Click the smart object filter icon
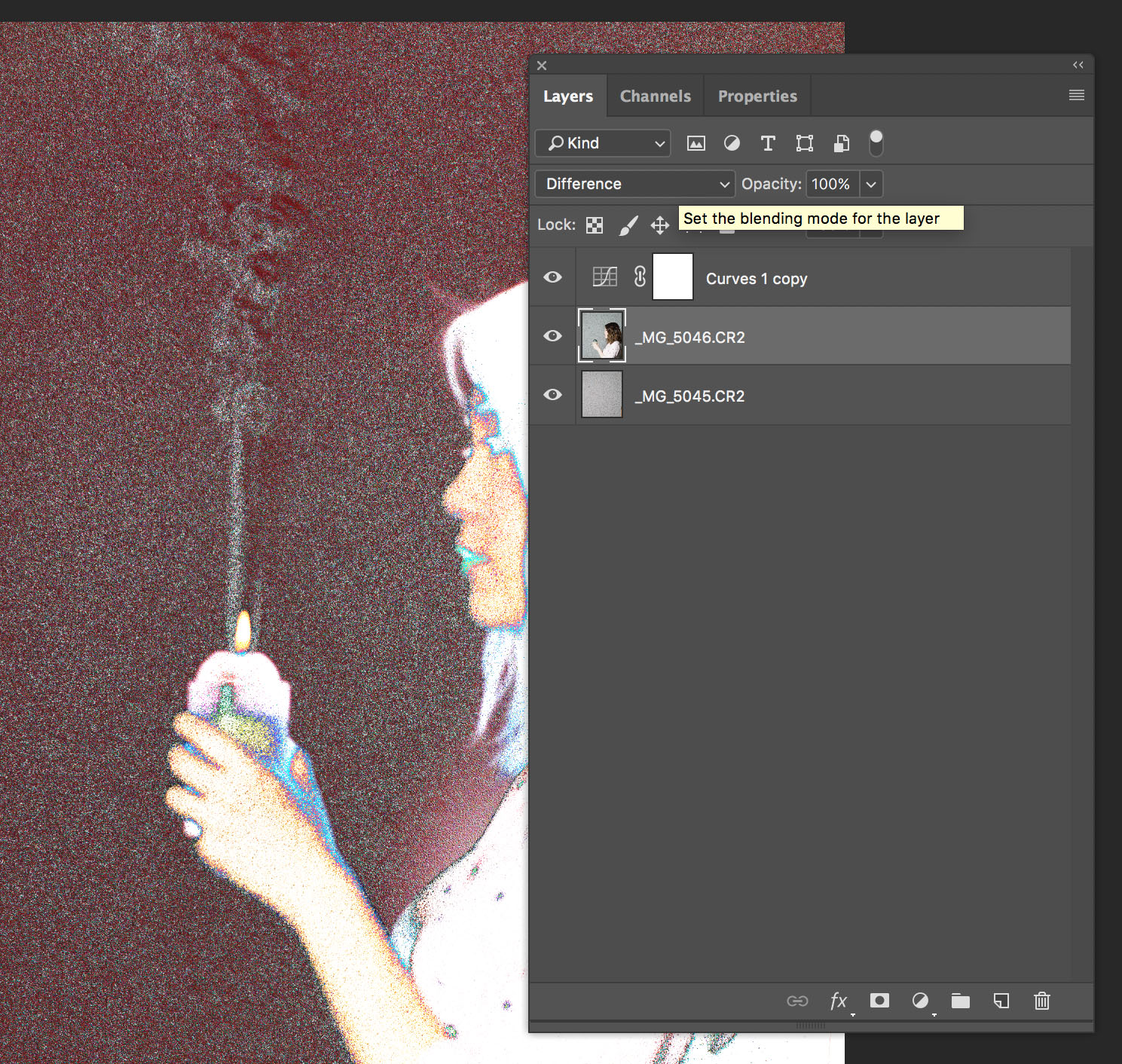1122x1064 pixels. [842, 143]
